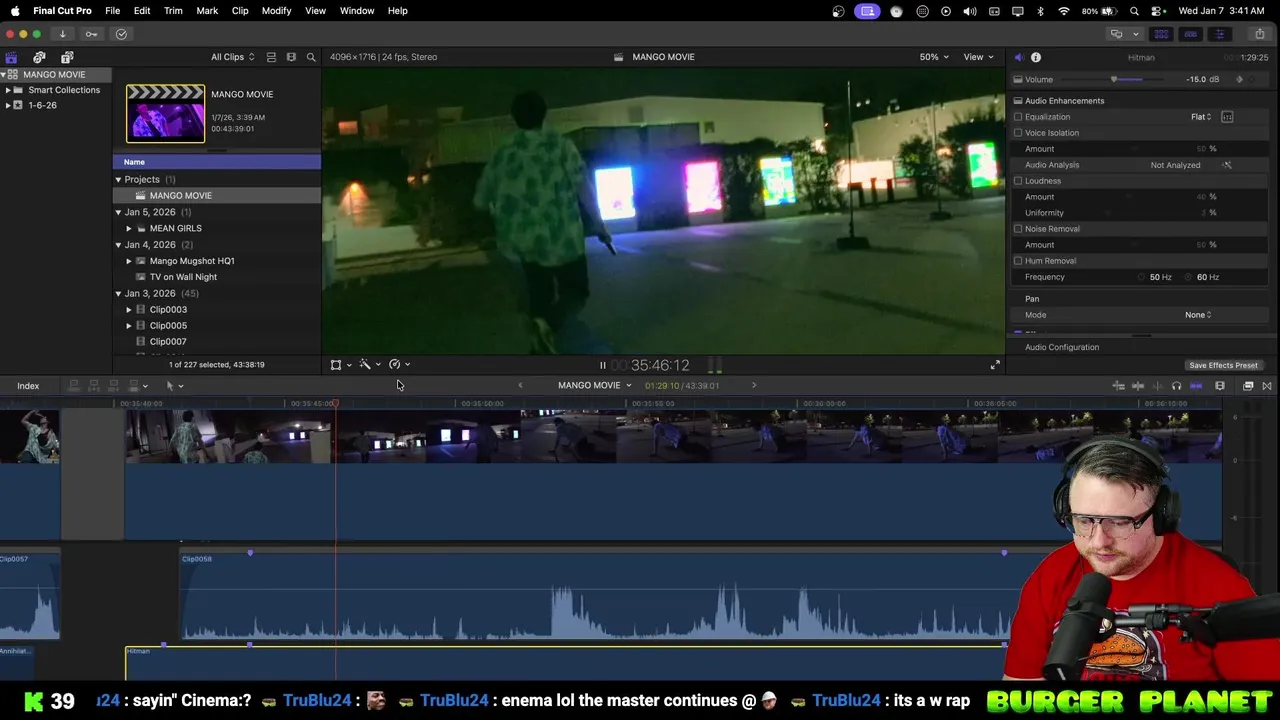Screen dimensions: 1280x720
Task: Open the Keyword Editor key icon
Action: (x=91, y=34)
